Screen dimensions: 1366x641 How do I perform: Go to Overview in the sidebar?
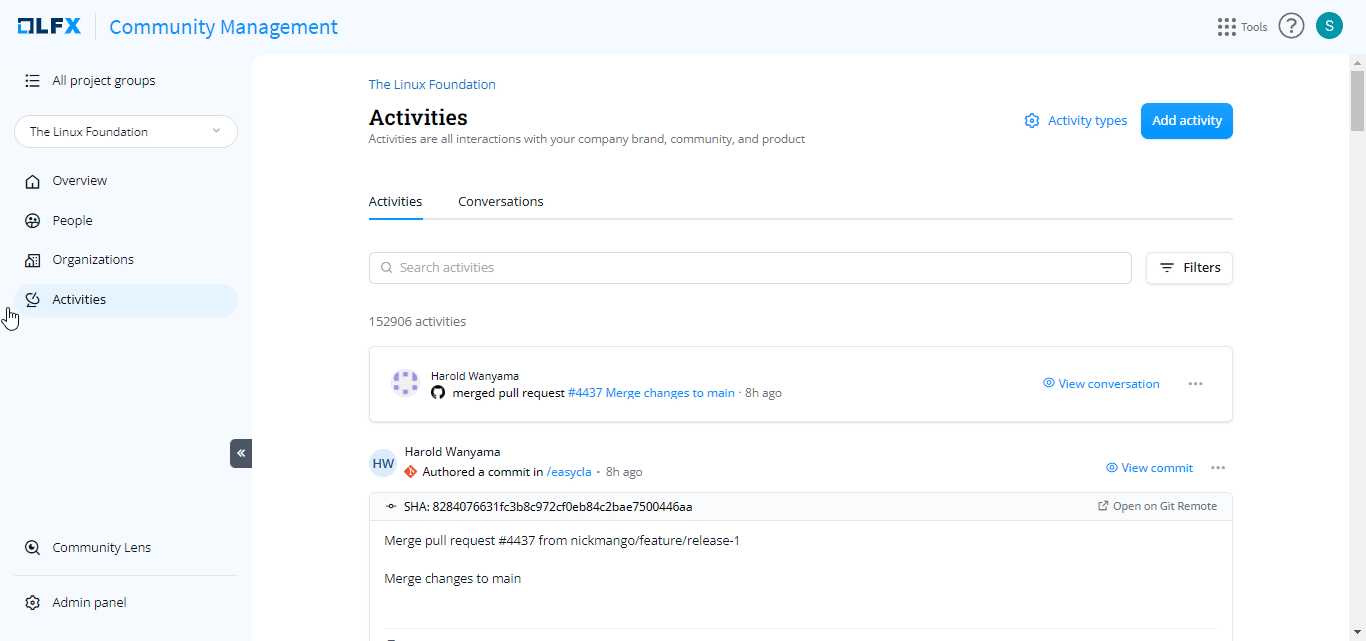pos(79,181)
